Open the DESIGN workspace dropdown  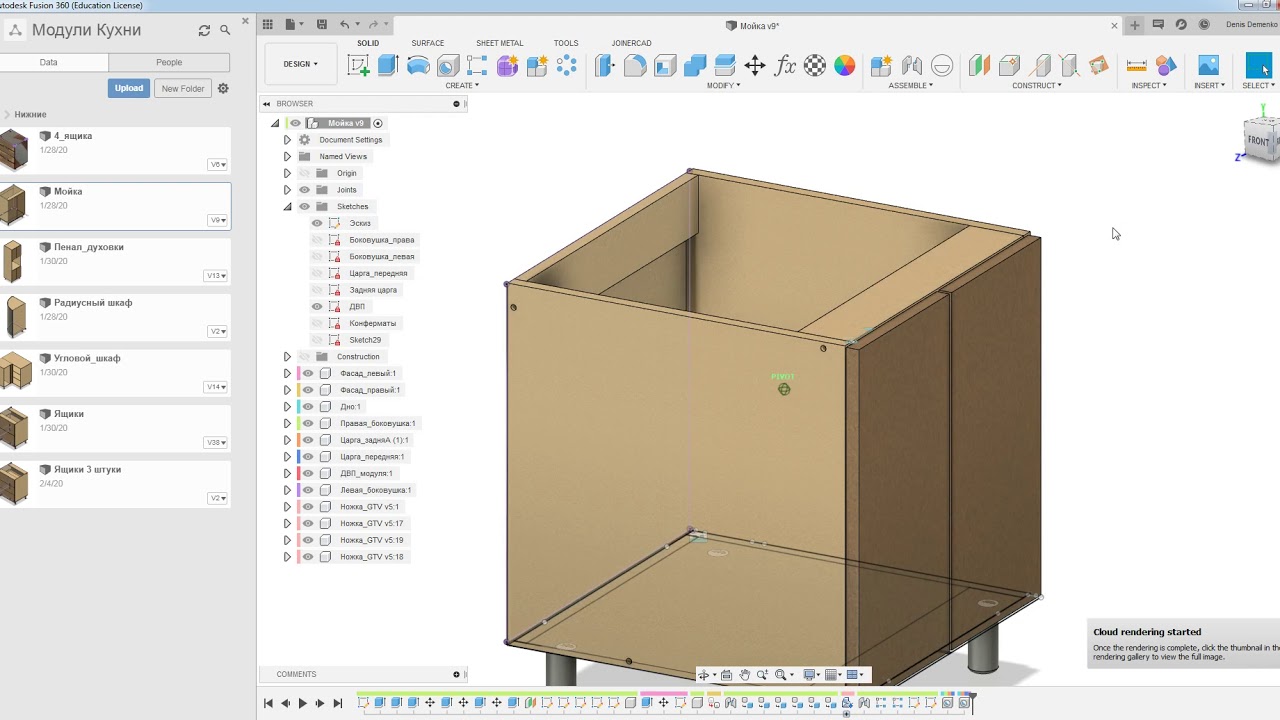[300, 64]
